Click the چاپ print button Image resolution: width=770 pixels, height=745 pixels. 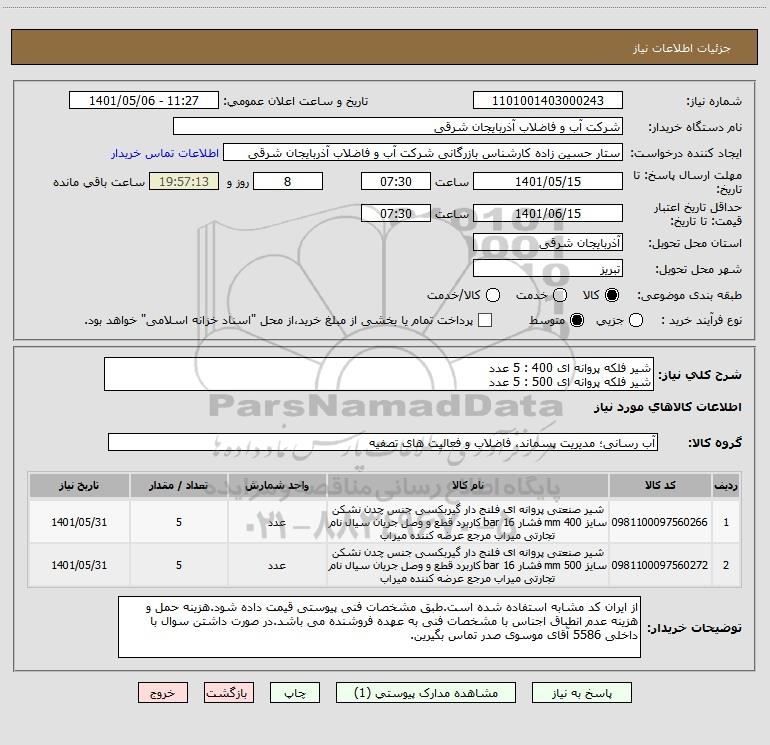(295, 693)
